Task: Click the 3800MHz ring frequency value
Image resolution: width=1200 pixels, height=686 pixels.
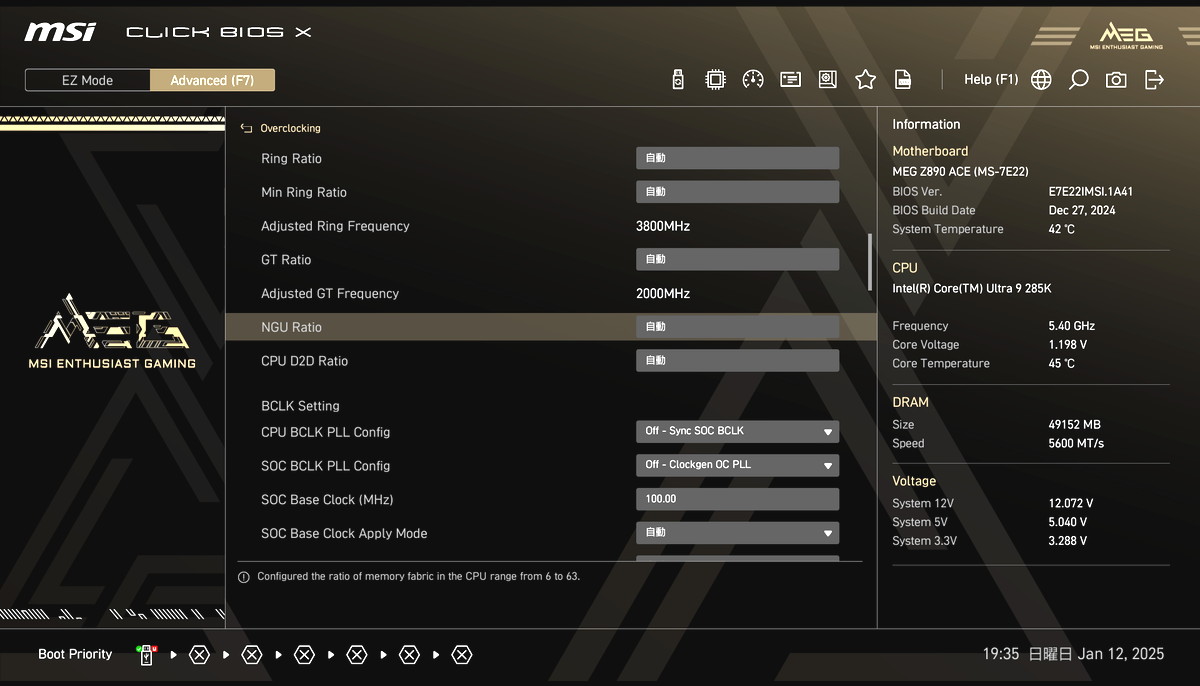Action: tap(663, 226)
